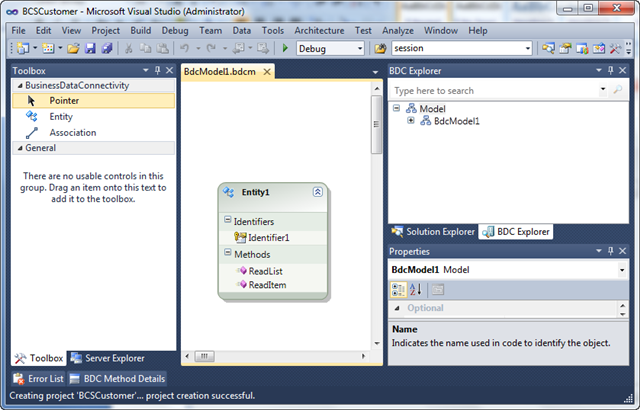Select the ReadItem method in Entity1
The width and height of the screenshot is (640, 410).
click(267, 285)
